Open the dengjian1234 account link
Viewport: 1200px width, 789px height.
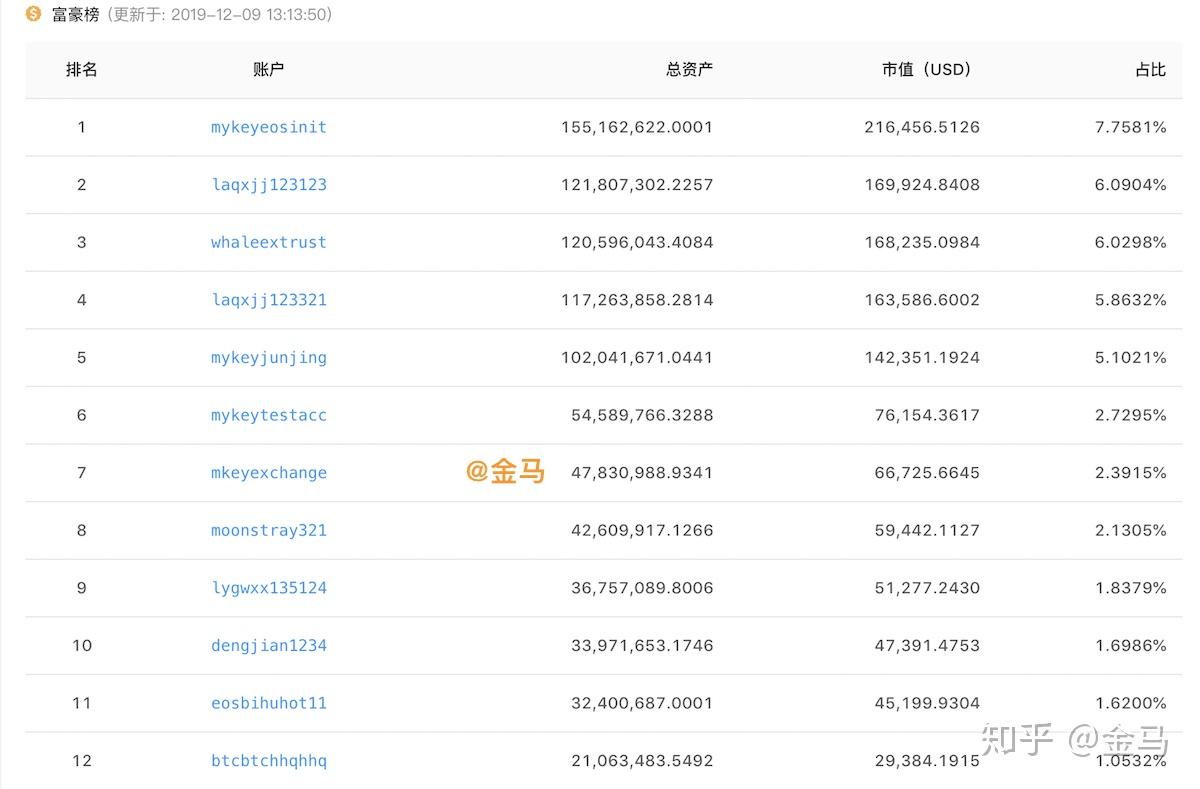pyautogui.click(x=268, y=646)
